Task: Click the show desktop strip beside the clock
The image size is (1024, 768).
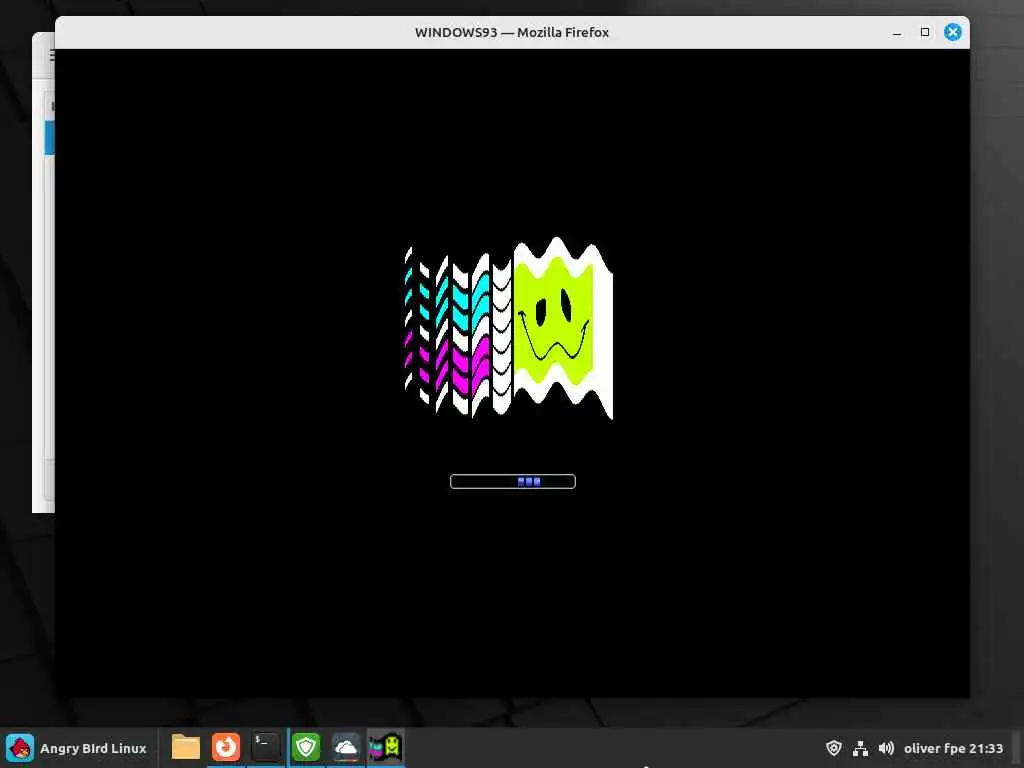Action: pyautogui.click(x=1018, y=748)
